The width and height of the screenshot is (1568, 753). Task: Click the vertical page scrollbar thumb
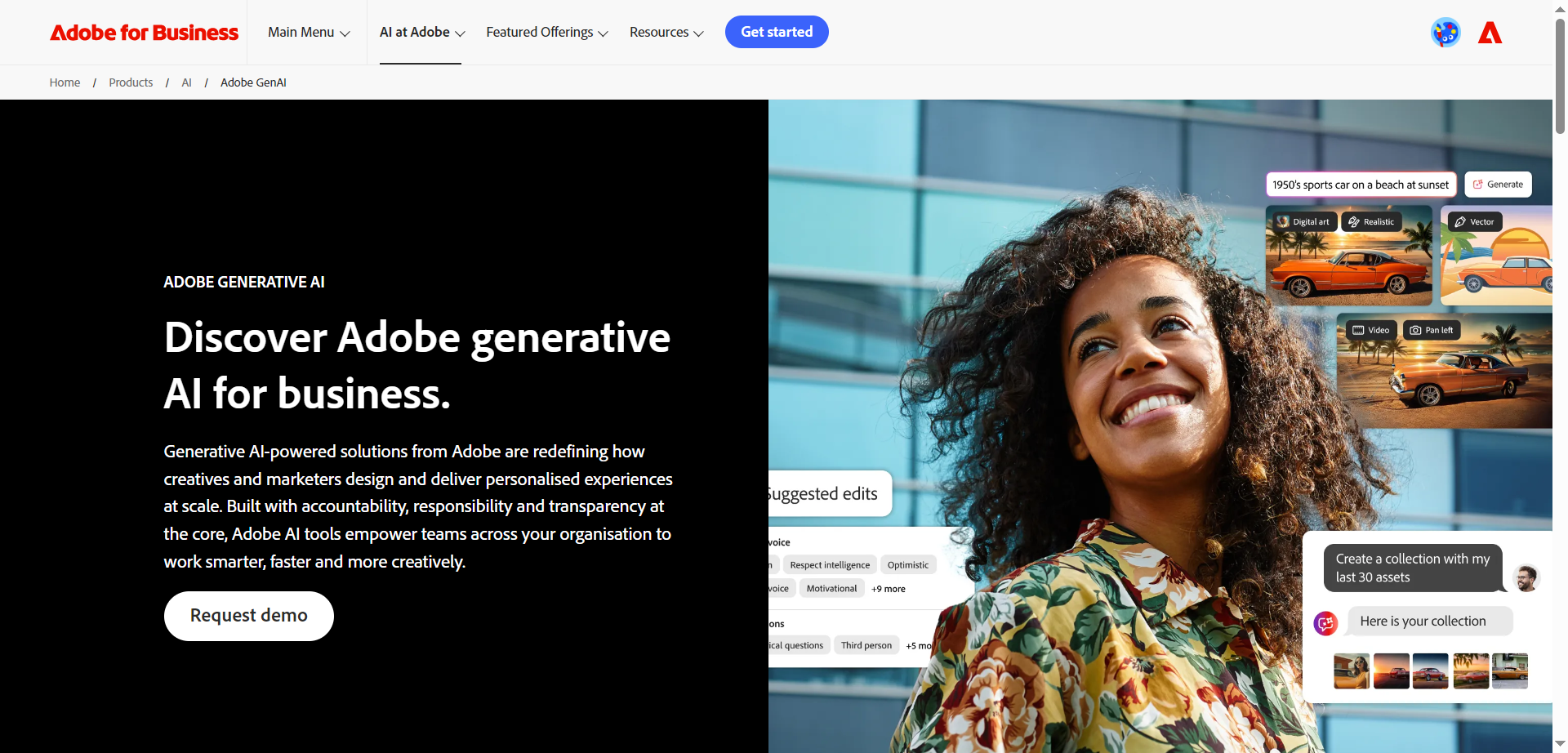pyautogui.click(x=1560, y=75)
